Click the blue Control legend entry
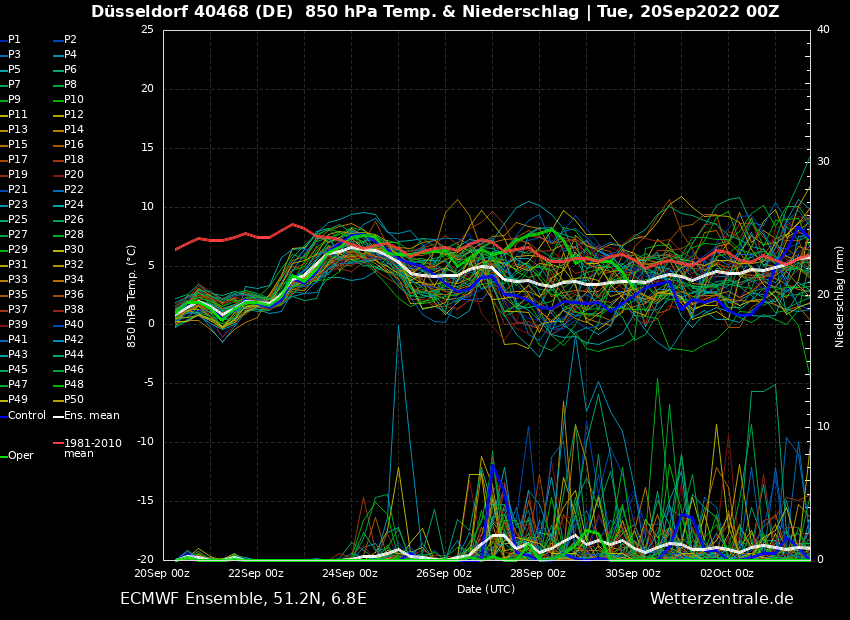 pos(26,415)
